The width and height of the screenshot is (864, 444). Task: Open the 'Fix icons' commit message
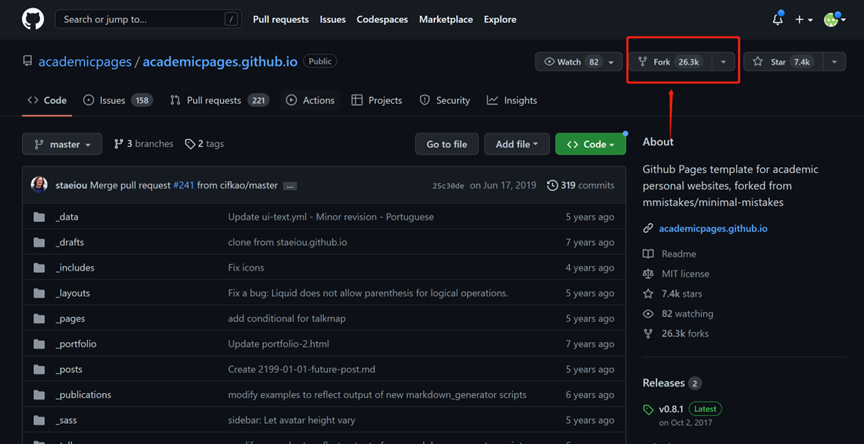(x=246, y=268)
